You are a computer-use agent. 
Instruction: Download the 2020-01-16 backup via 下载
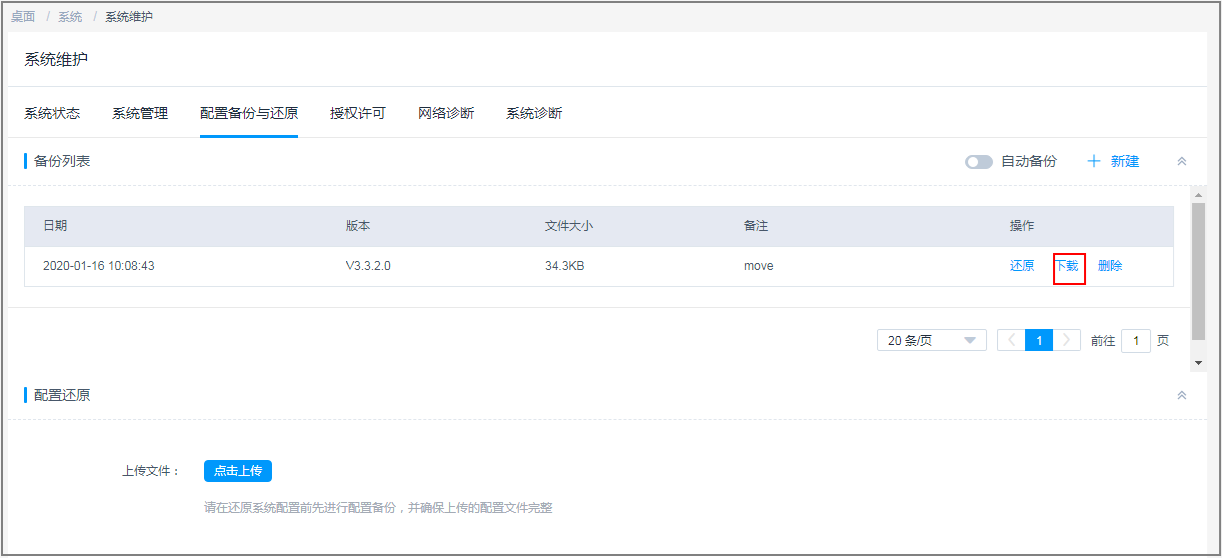[x=1068, y=266]
